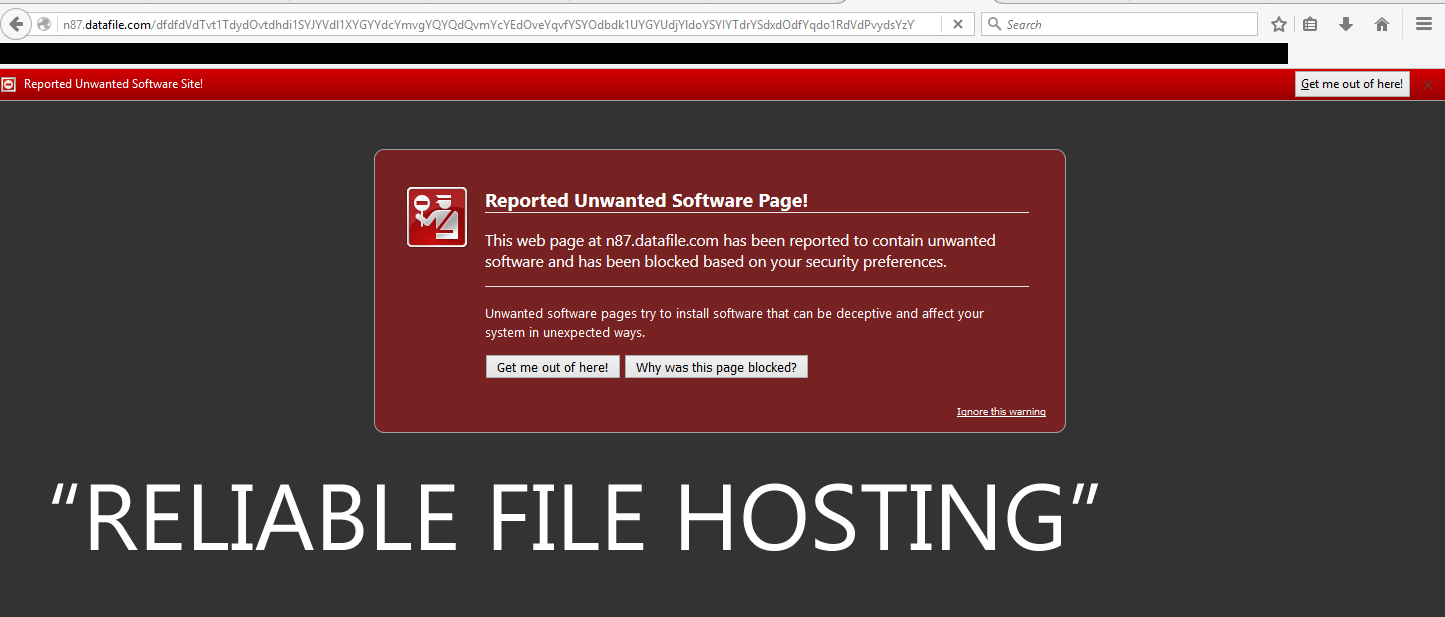Screen dimensions: 1445x617
Task: Click the 'RELIABLE FILE HOSTING' caption text
Action: click(x=575, y=518)
